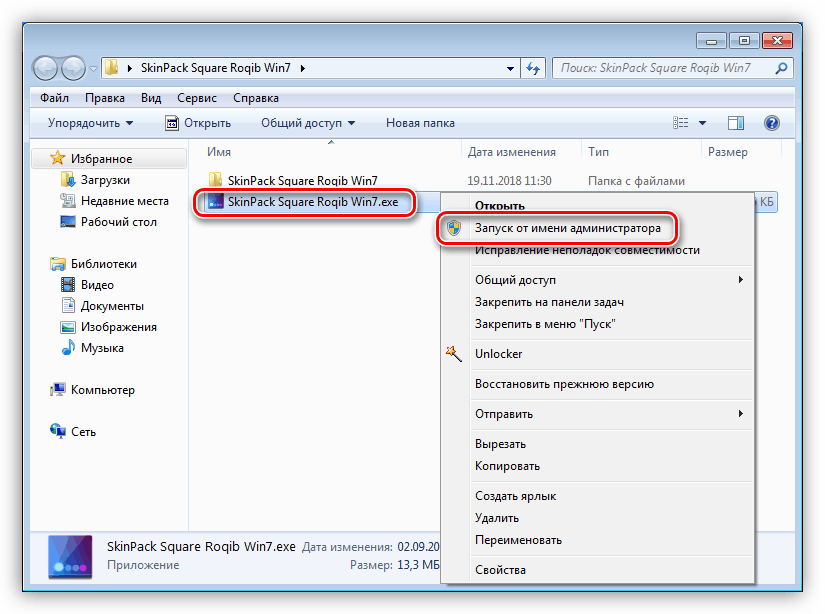Open the Видео library
Image resolution: width=825 pixels, height=614 pixels.
point(97,285)
